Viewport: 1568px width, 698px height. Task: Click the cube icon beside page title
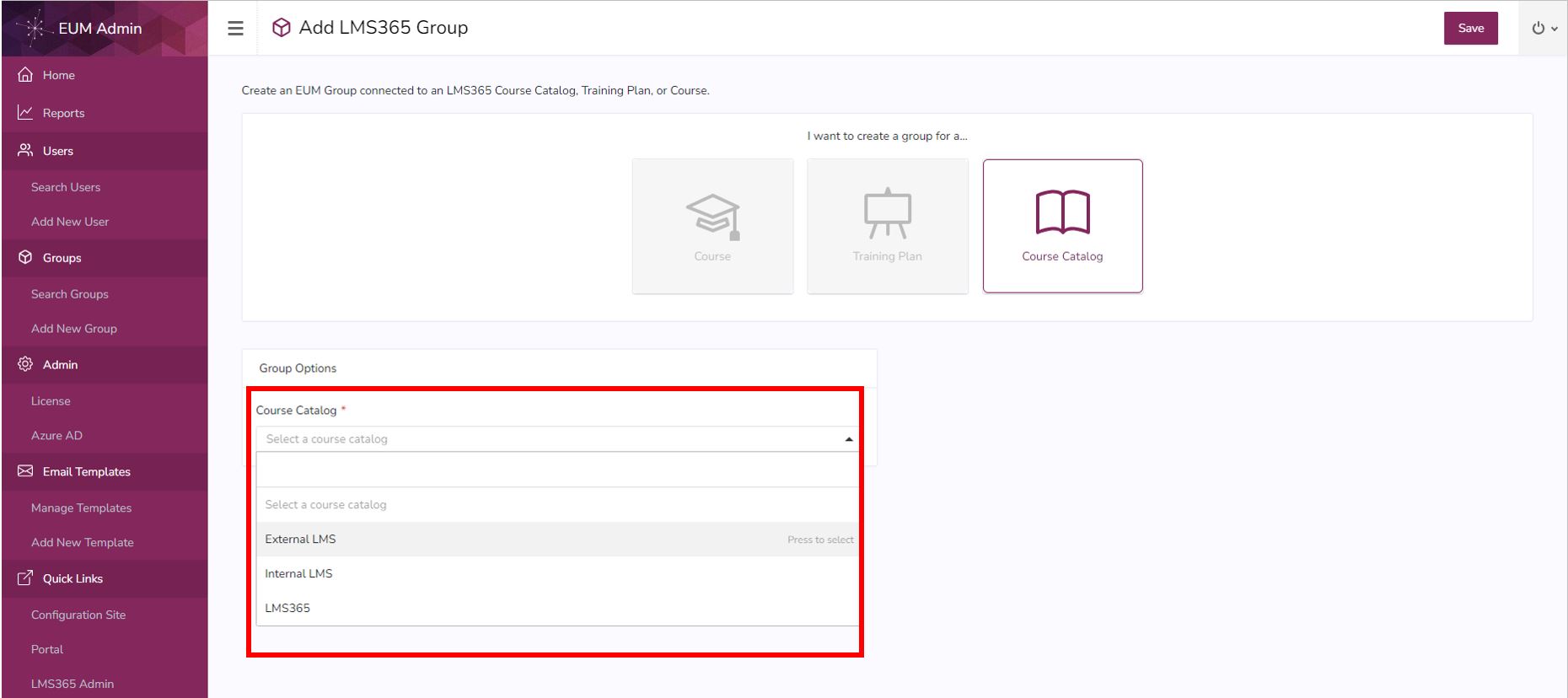tap(281, 28)
